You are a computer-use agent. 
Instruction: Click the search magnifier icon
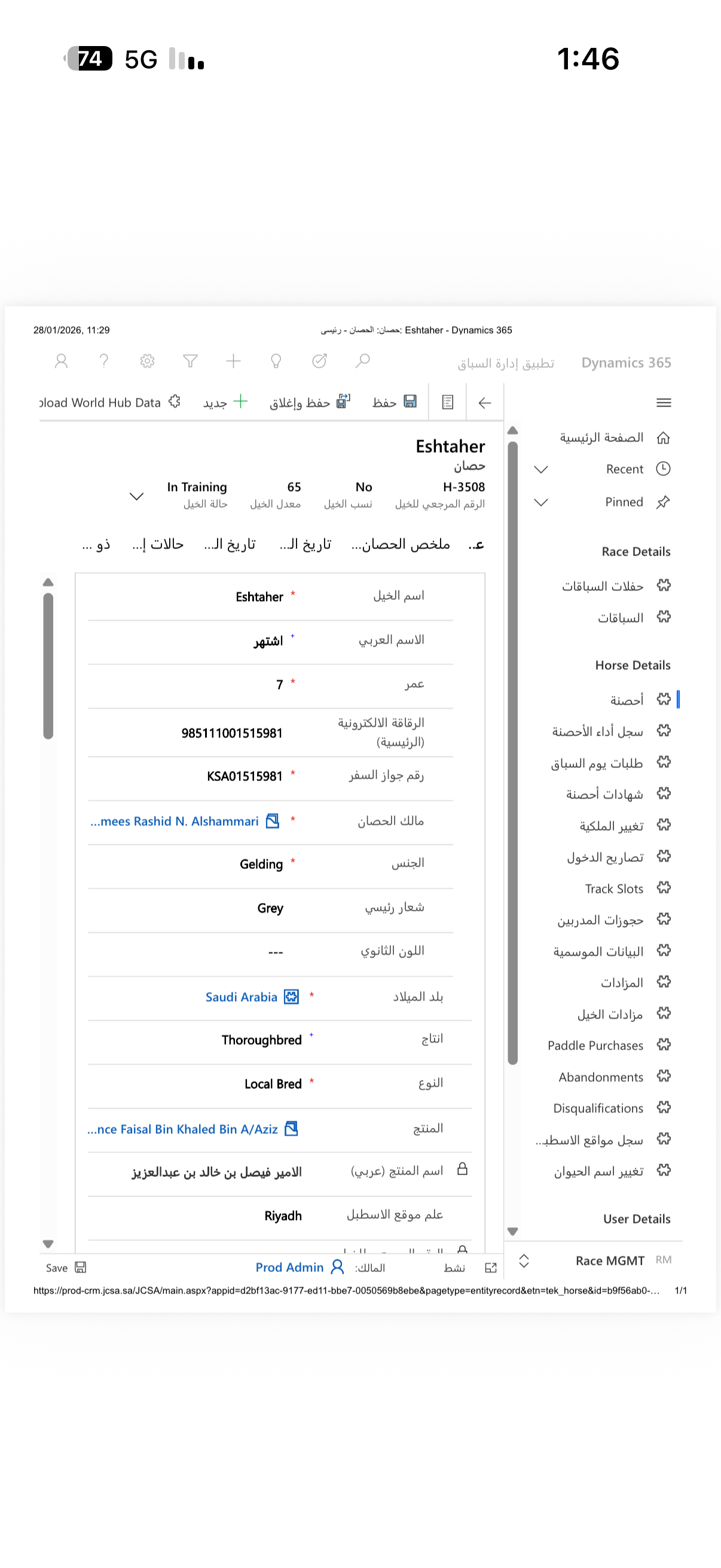coord(363,361)
